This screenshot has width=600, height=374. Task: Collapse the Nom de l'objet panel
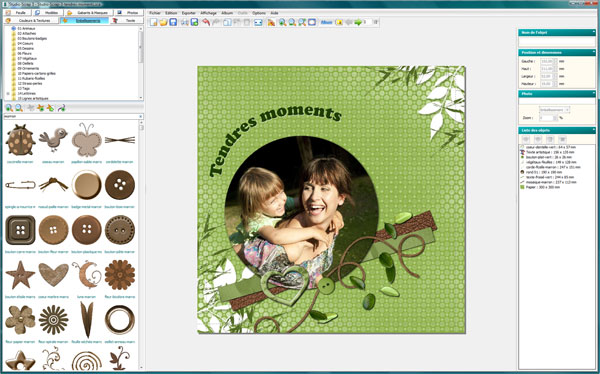(x=594, y=32)
